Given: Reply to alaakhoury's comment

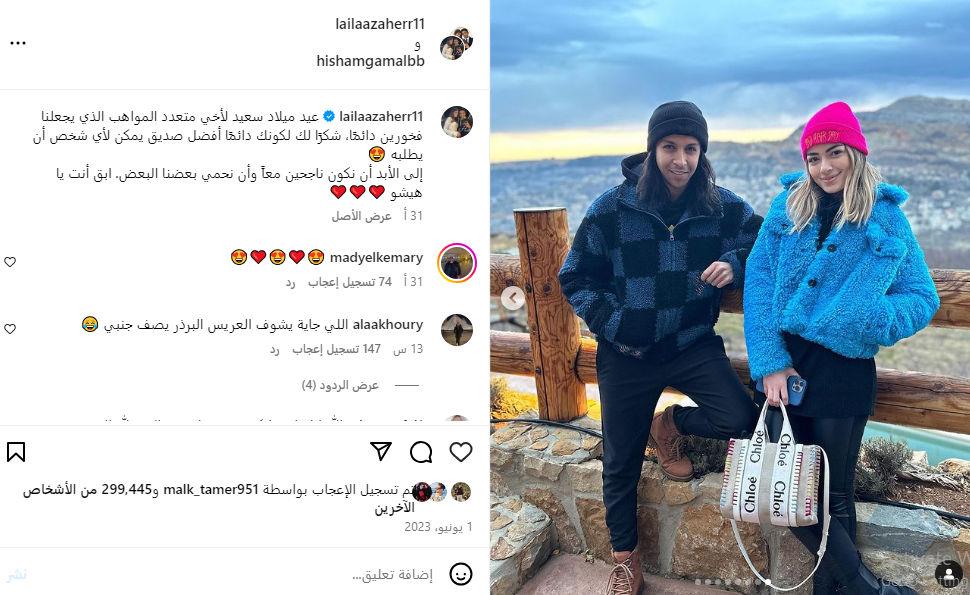Looking at the screenshot, I should click(x=275, y=350).
